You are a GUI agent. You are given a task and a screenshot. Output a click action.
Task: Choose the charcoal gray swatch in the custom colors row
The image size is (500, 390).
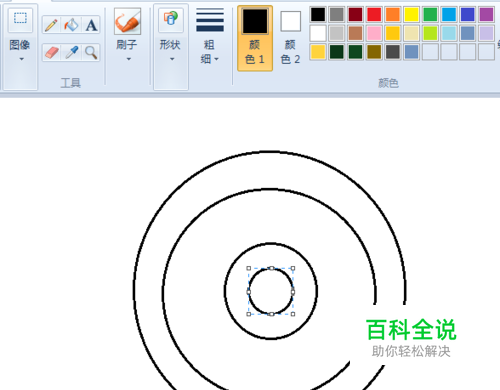click(393, 52)
